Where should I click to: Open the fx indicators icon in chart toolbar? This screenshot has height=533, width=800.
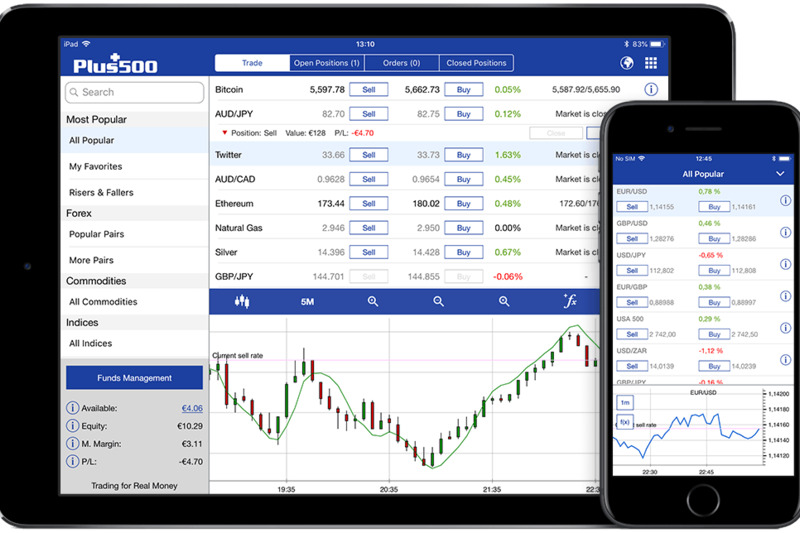(570, 301)
